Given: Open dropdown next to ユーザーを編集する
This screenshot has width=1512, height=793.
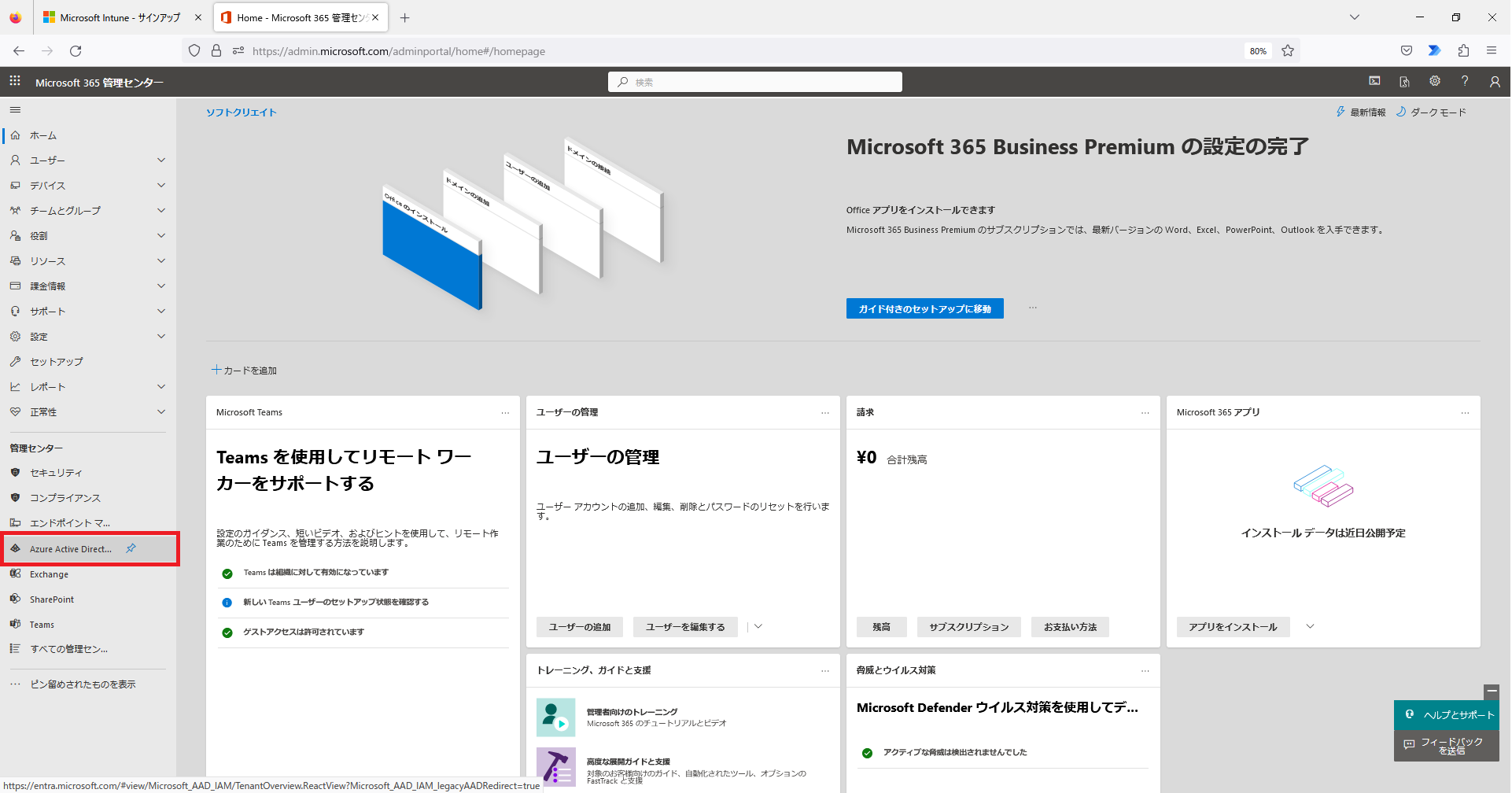Looking at the screenshot, I should (x=758, y=627).
